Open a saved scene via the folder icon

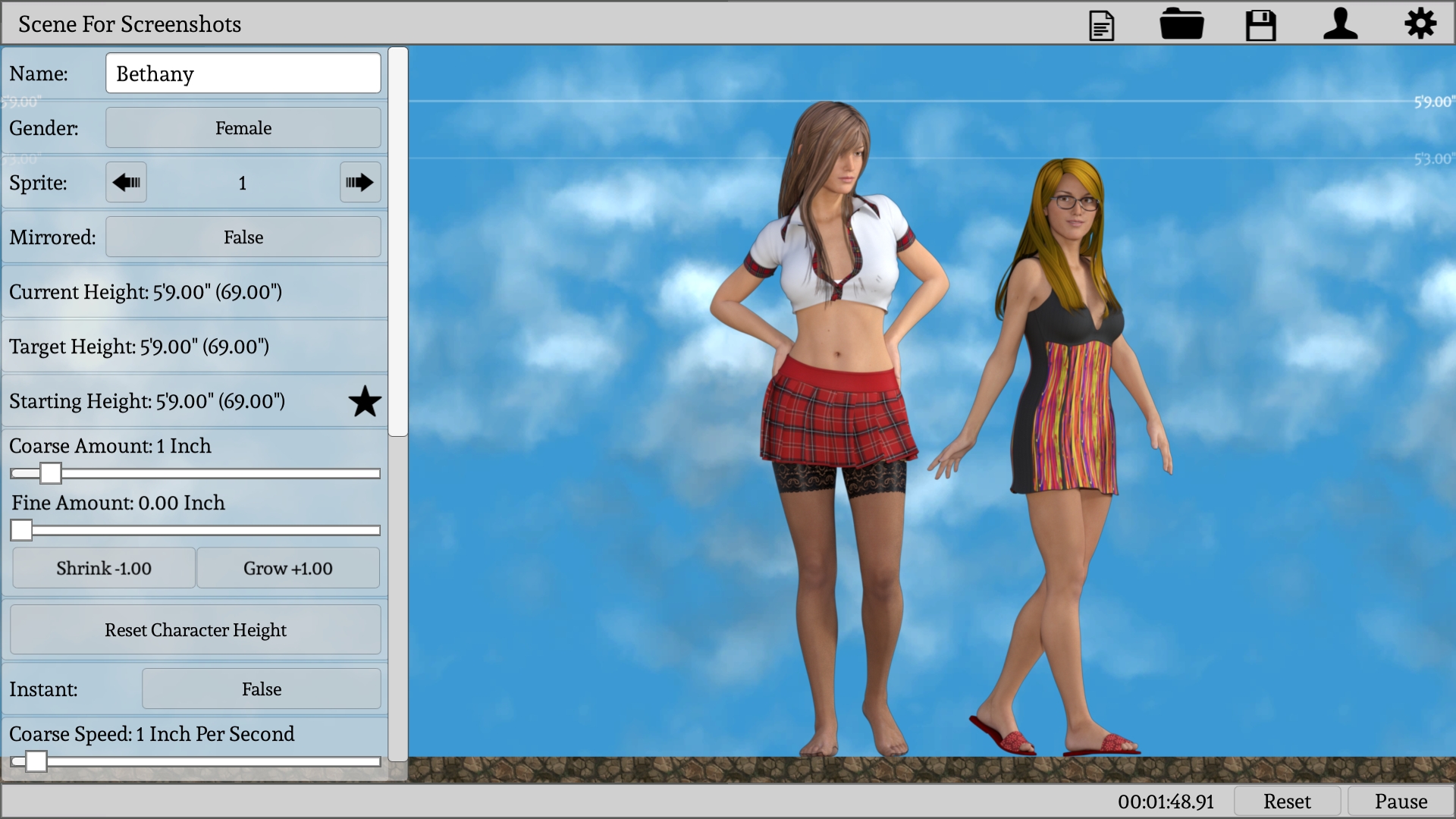pos(1183,24)
